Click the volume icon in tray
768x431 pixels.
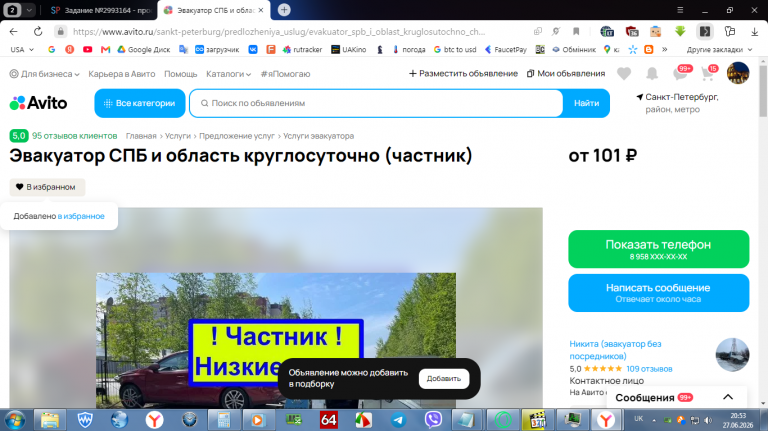(708, 420)
